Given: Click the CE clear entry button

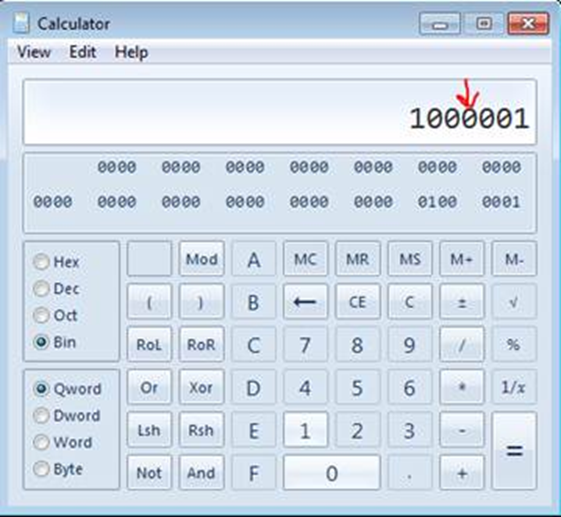Looking at the screenshot, I should point(357,302).
